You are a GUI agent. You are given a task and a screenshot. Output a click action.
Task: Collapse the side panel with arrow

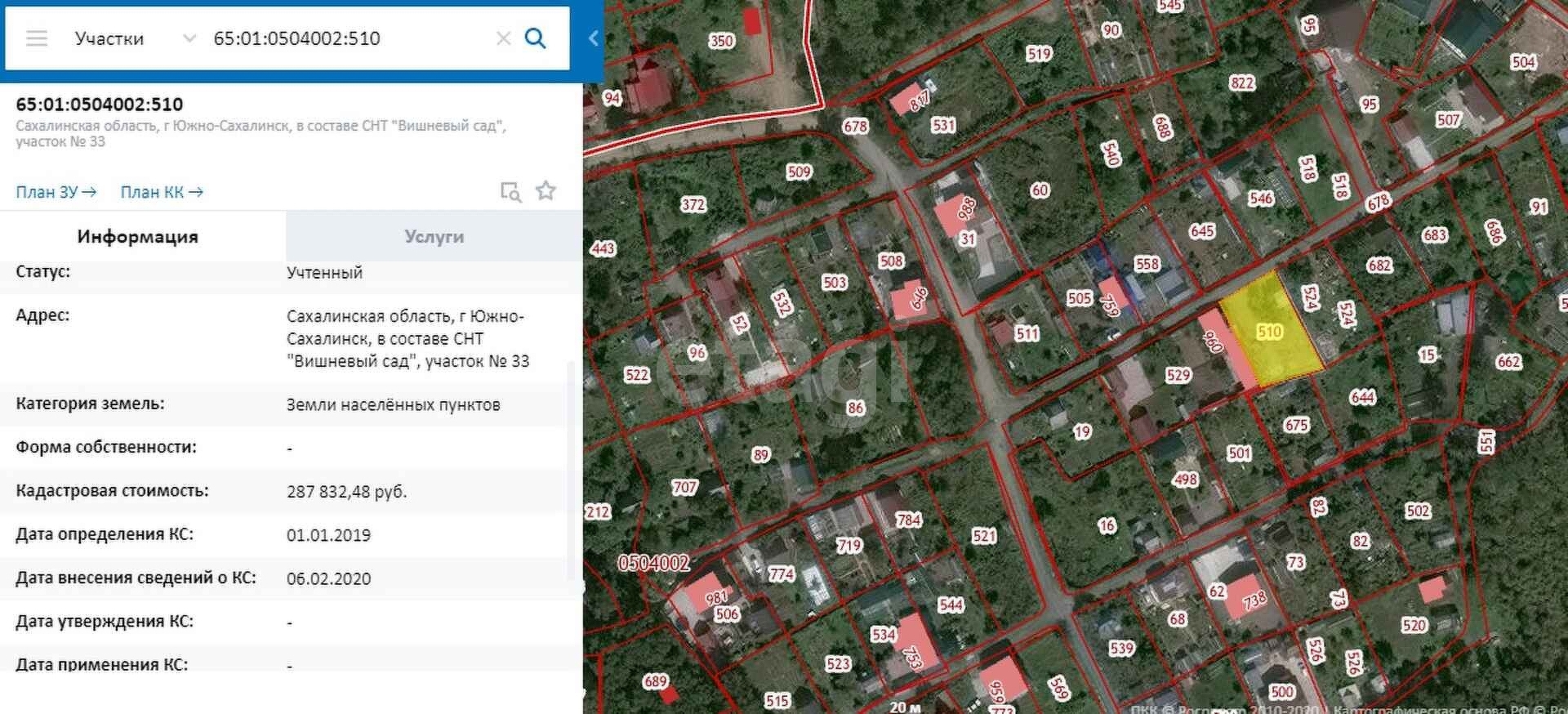click(594, 38)
